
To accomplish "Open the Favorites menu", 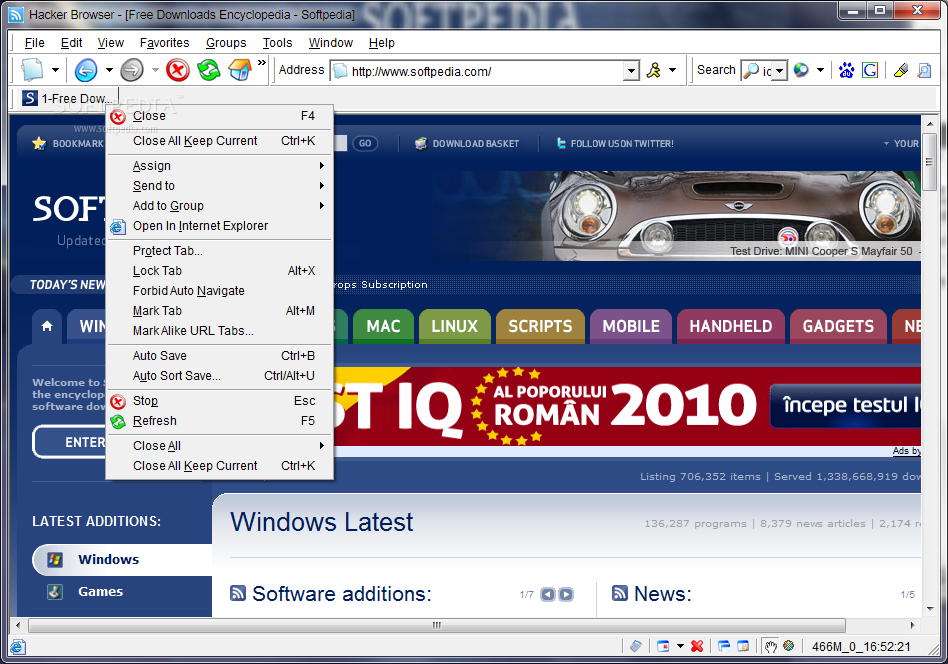I will click(x=164, y=43).
